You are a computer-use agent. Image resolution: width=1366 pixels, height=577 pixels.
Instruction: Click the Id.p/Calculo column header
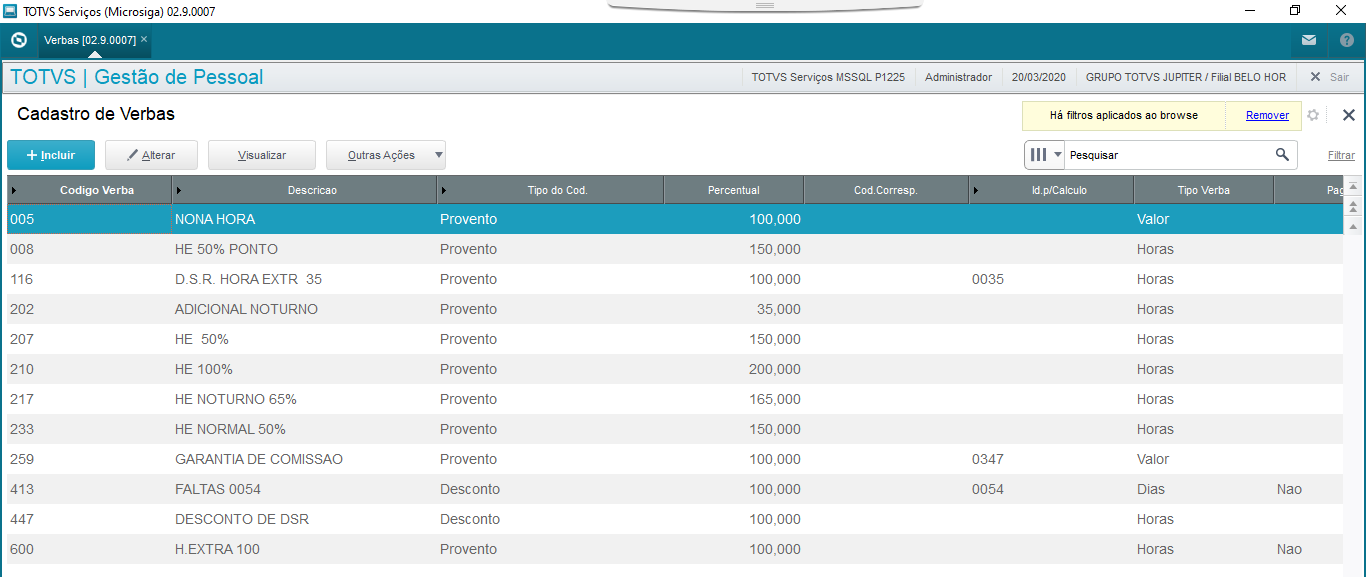[1052, 190]
